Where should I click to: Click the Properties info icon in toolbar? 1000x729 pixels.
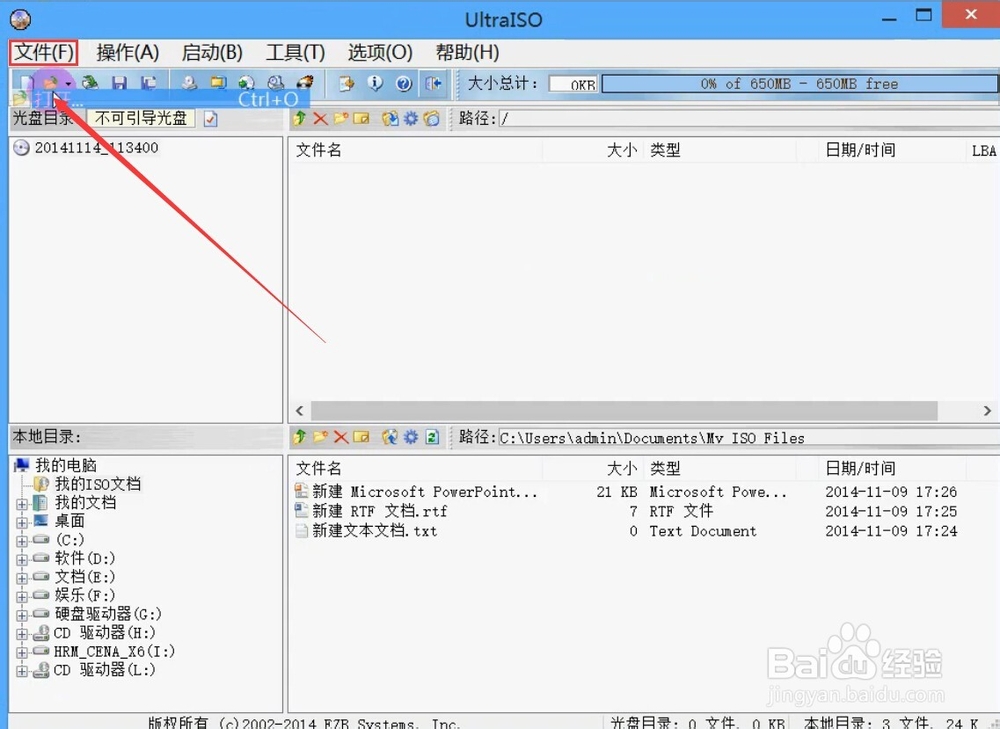(x=375, y=84)
